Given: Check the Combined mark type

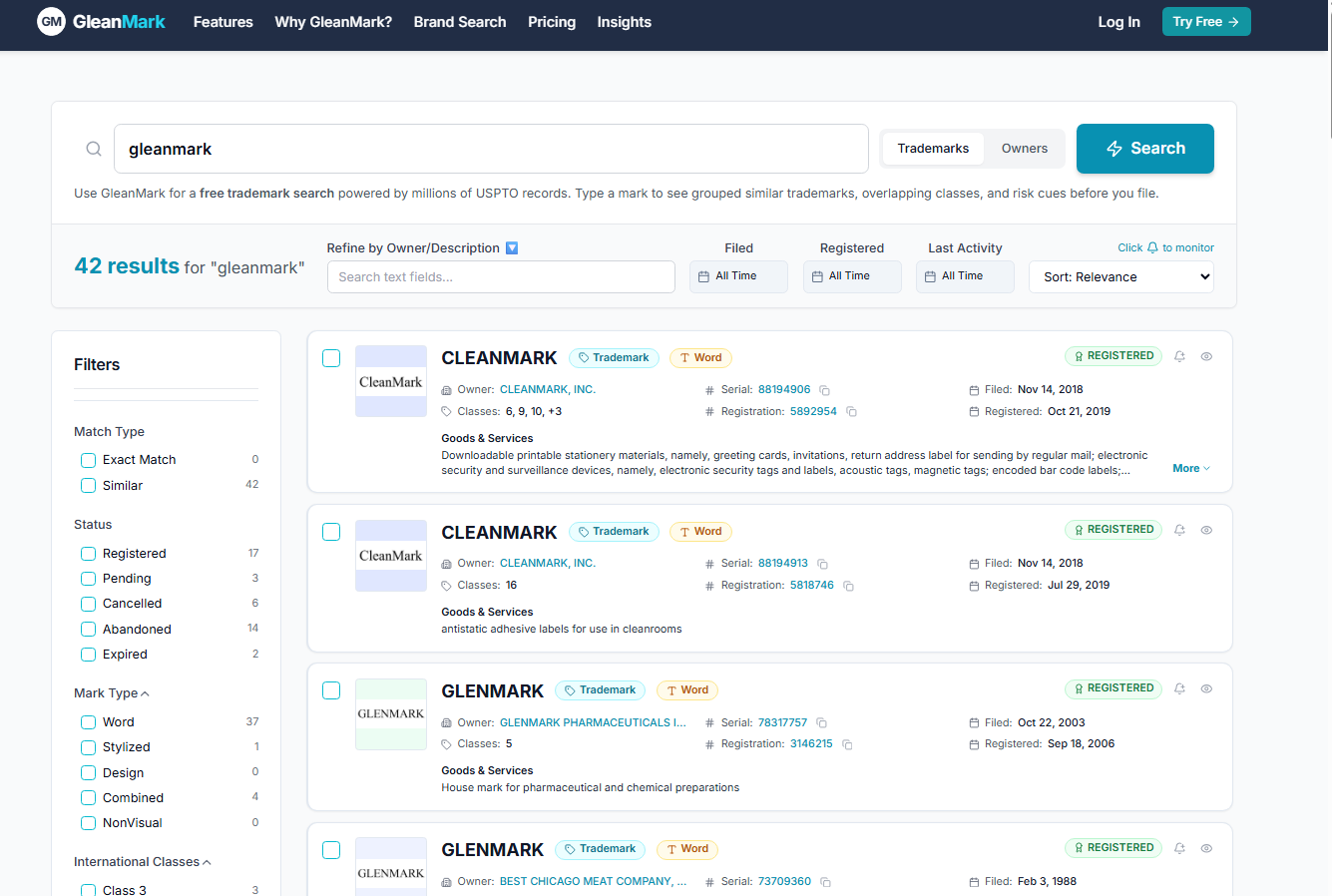Looking at the screenshot, I should [89, 798].
